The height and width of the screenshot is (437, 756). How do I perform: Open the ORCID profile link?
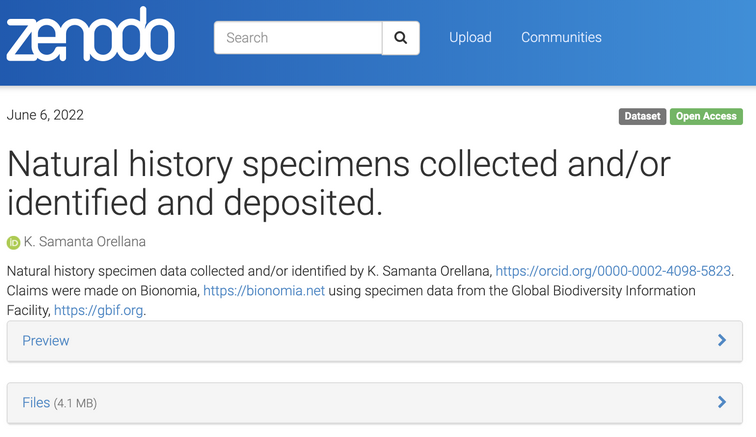click(614, 271)
